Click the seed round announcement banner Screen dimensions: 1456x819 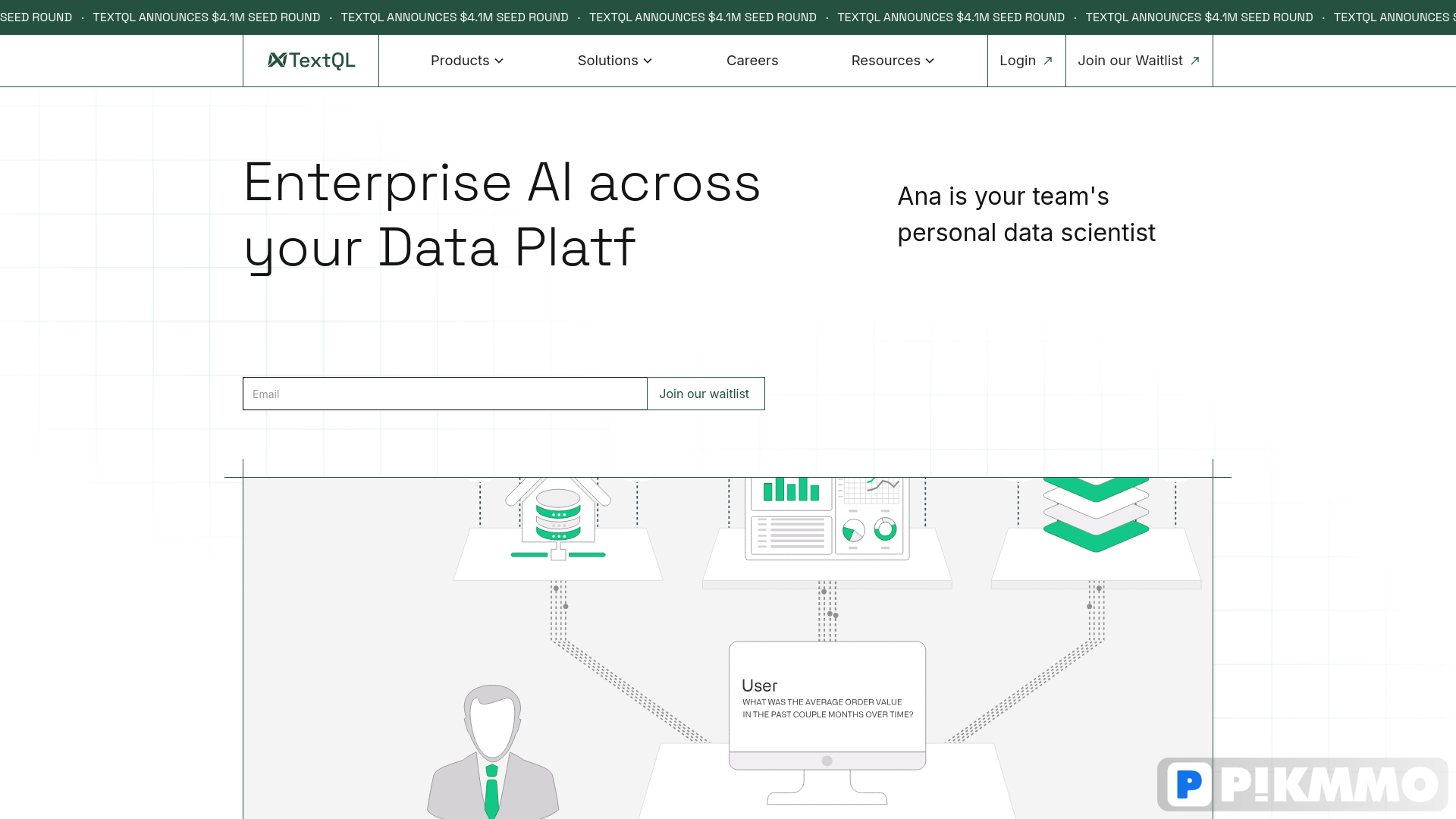(728, 17)
